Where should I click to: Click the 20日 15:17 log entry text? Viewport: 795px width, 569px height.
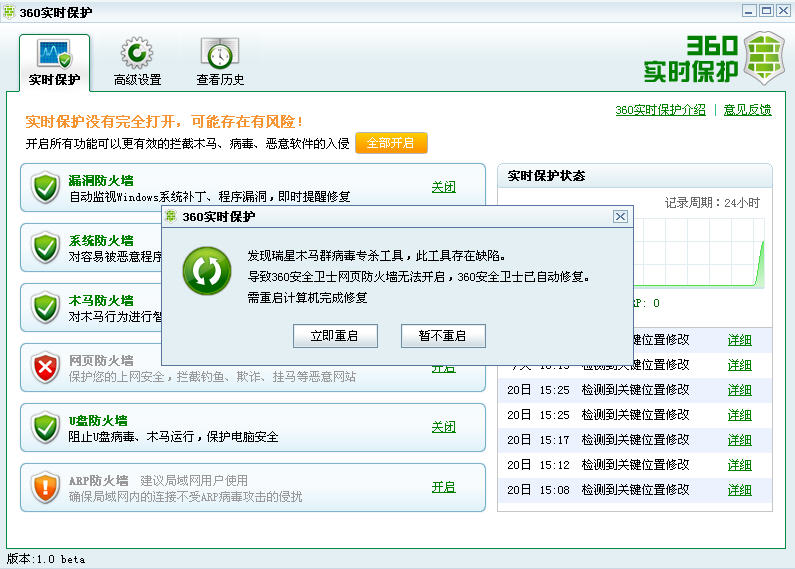[598, 440]
